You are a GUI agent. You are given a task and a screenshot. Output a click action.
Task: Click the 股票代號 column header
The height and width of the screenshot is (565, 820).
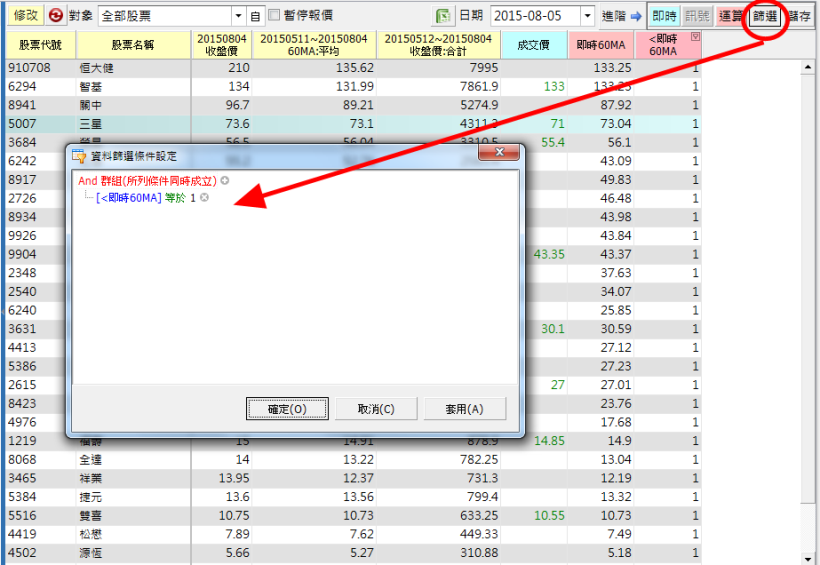click(x=40, y=45)
